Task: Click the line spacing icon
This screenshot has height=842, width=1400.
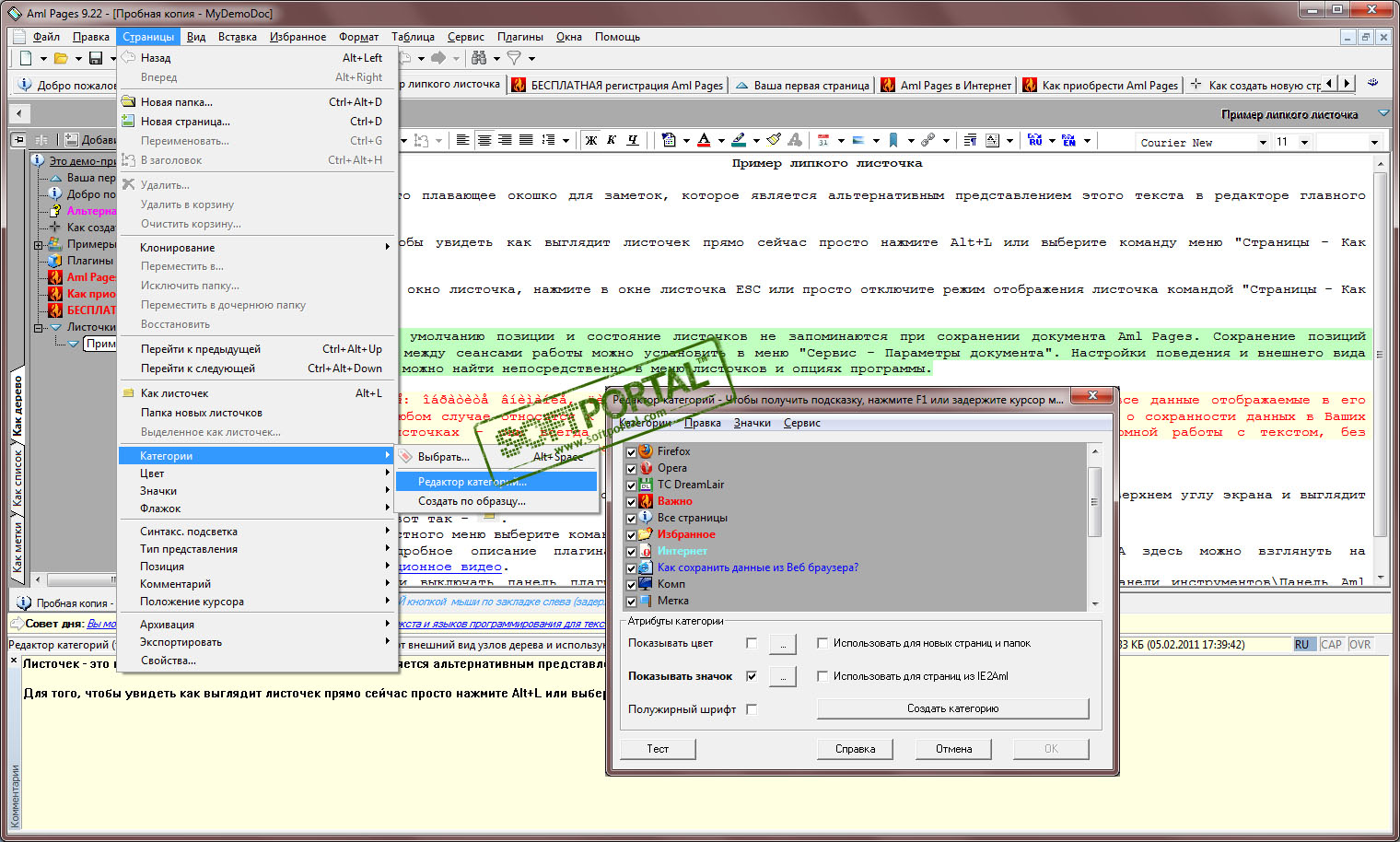Action: click(548, 140)
